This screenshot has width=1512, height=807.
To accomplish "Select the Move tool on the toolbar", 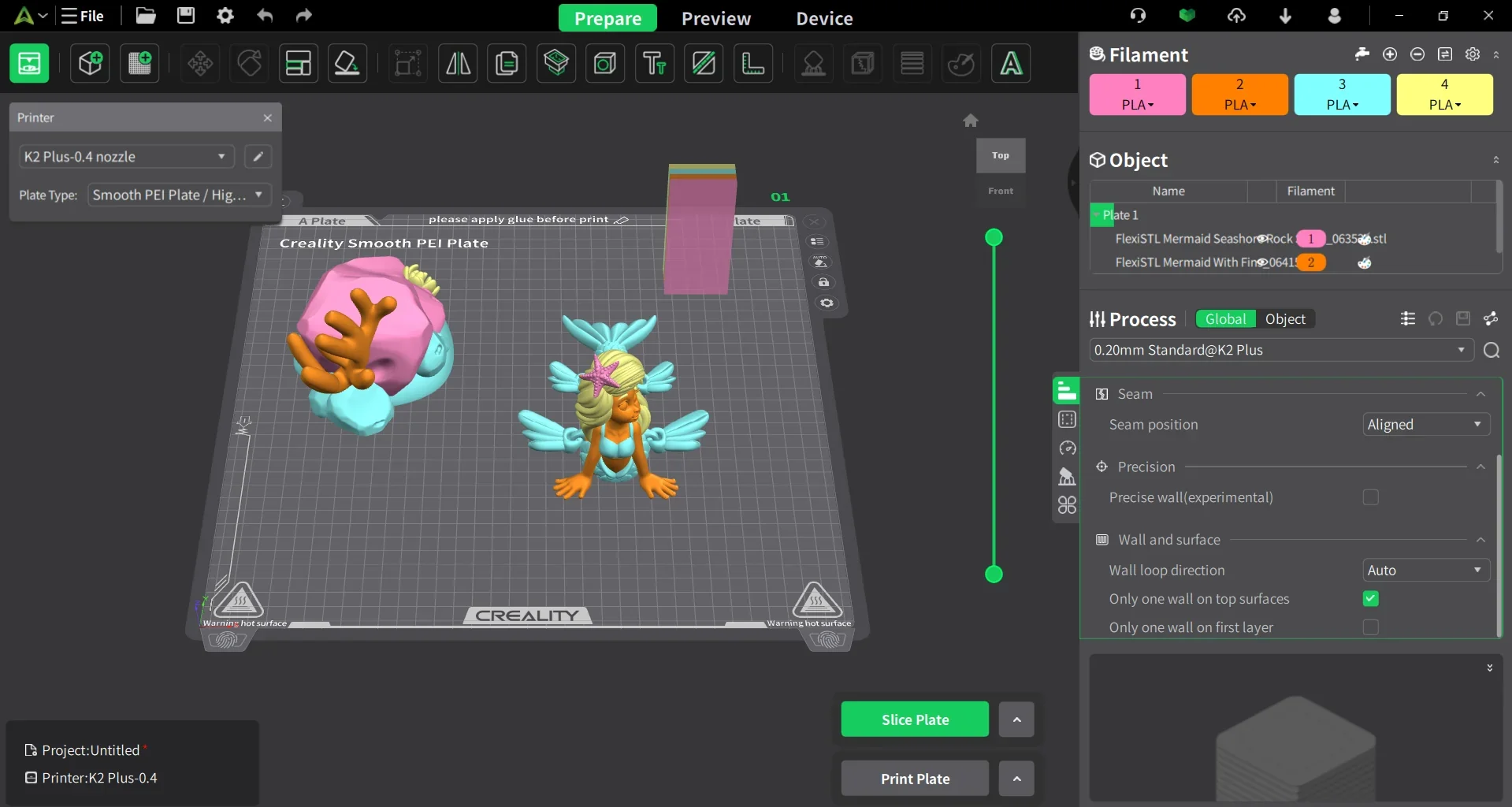I will click(199, 63).
